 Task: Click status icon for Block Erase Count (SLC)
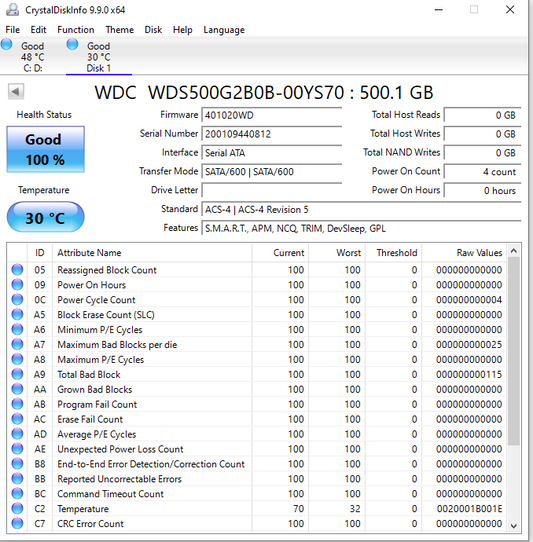tap(17, 314)
